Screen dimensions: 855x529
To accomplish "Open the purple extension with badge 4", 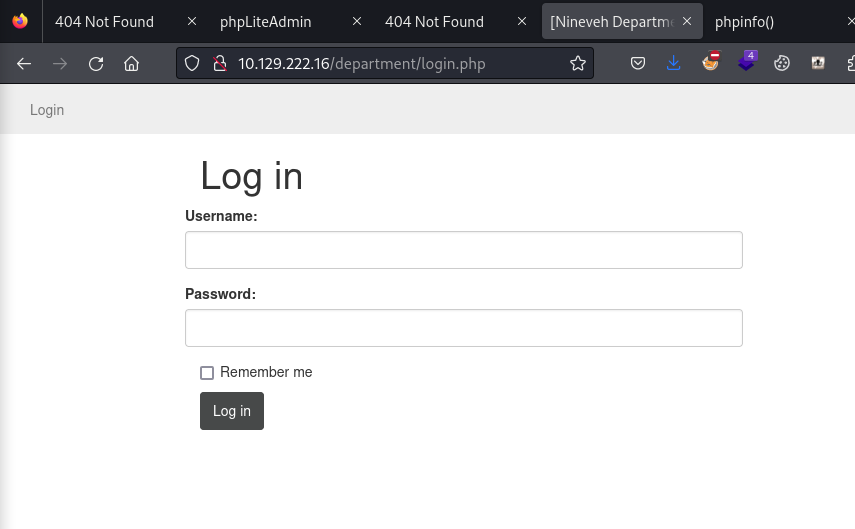I will [747, 61].
